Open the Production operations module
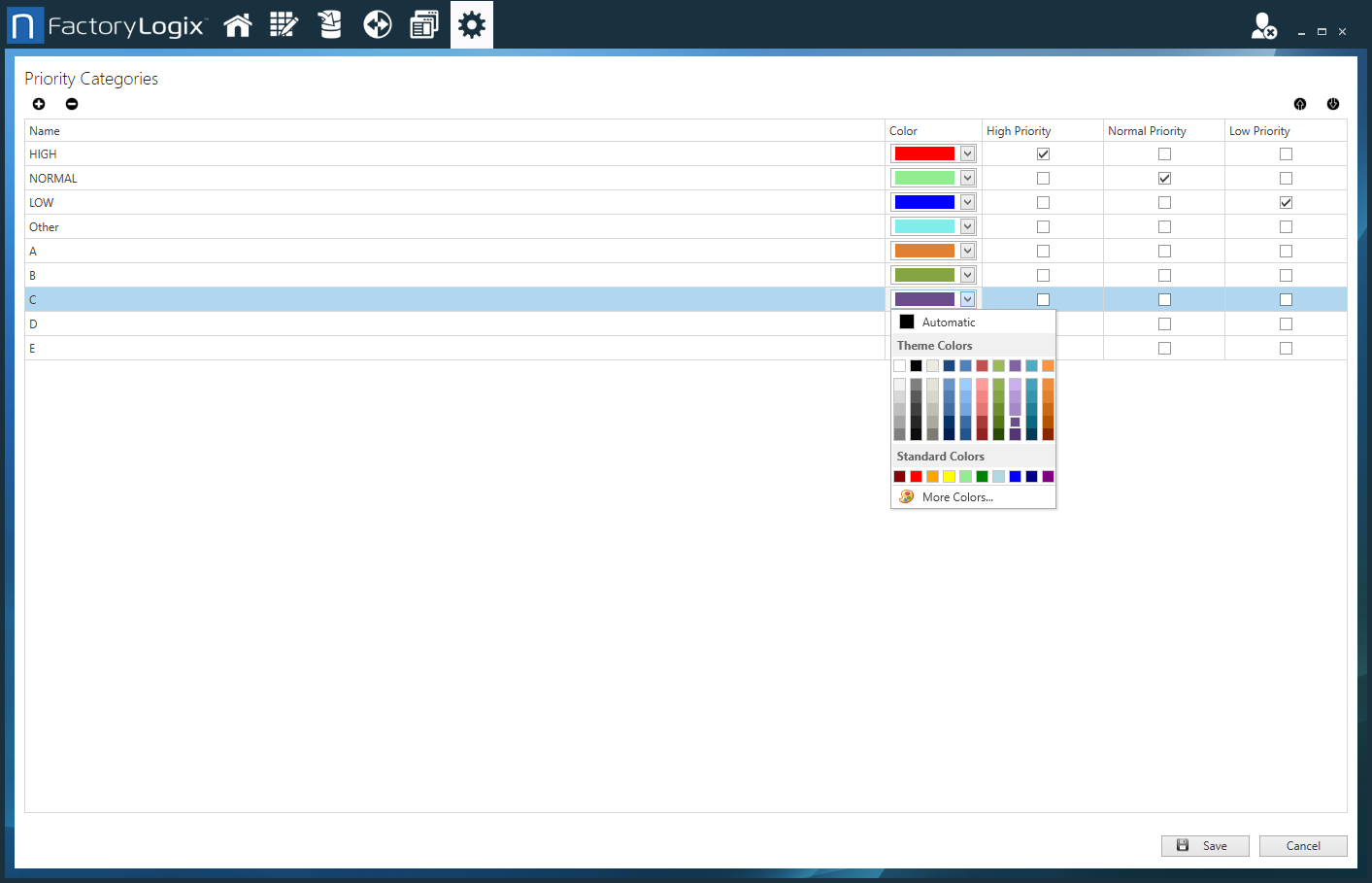1372x883 pixels. tap(377, 24)
